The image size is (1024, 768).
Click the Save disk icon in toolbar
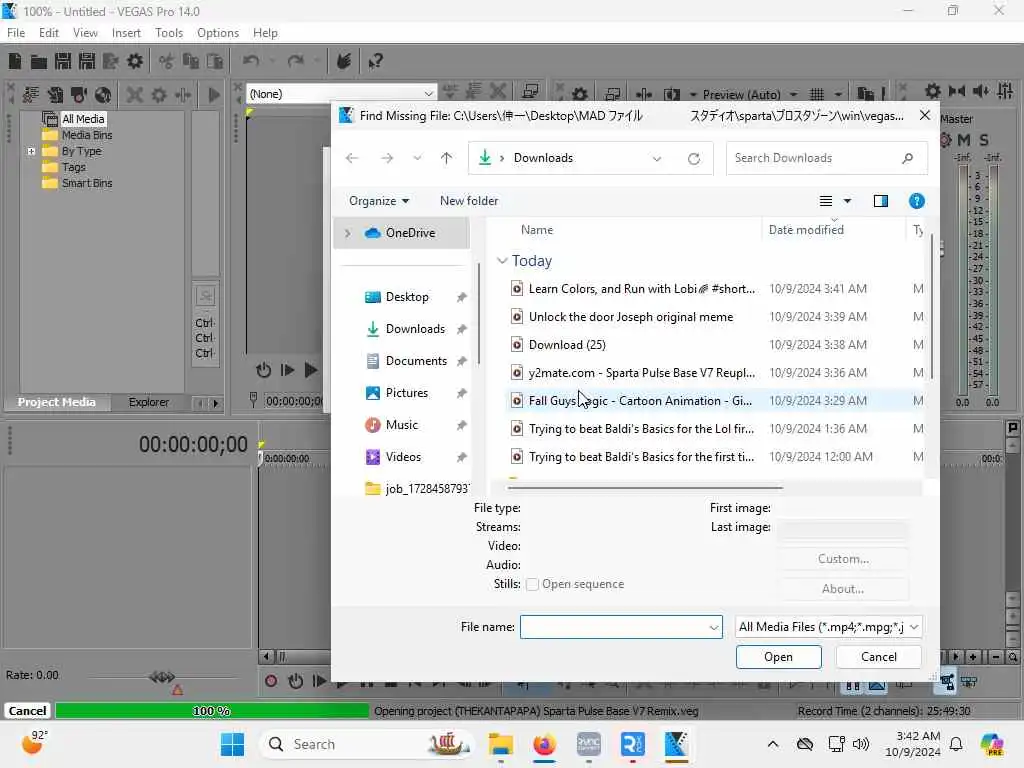coord(63,61)
